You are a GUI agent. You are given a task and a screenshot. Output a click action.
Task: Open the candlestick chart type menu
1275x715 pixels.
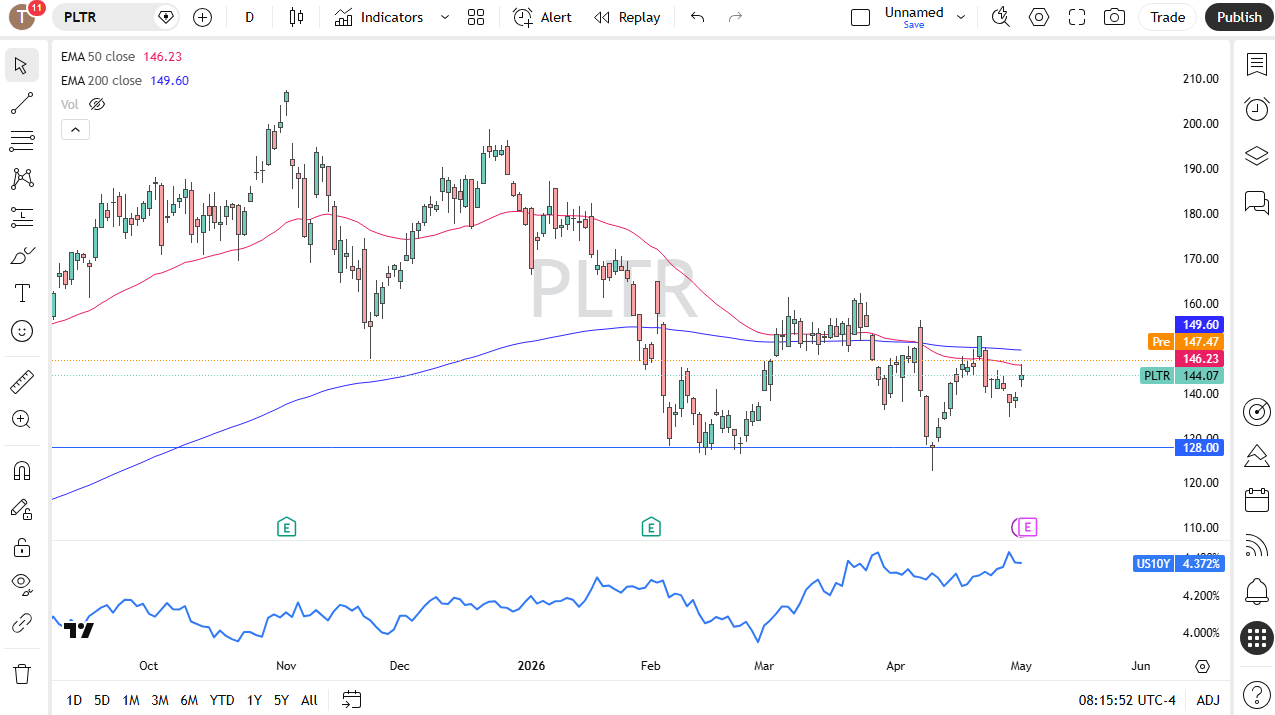[296, 17]
